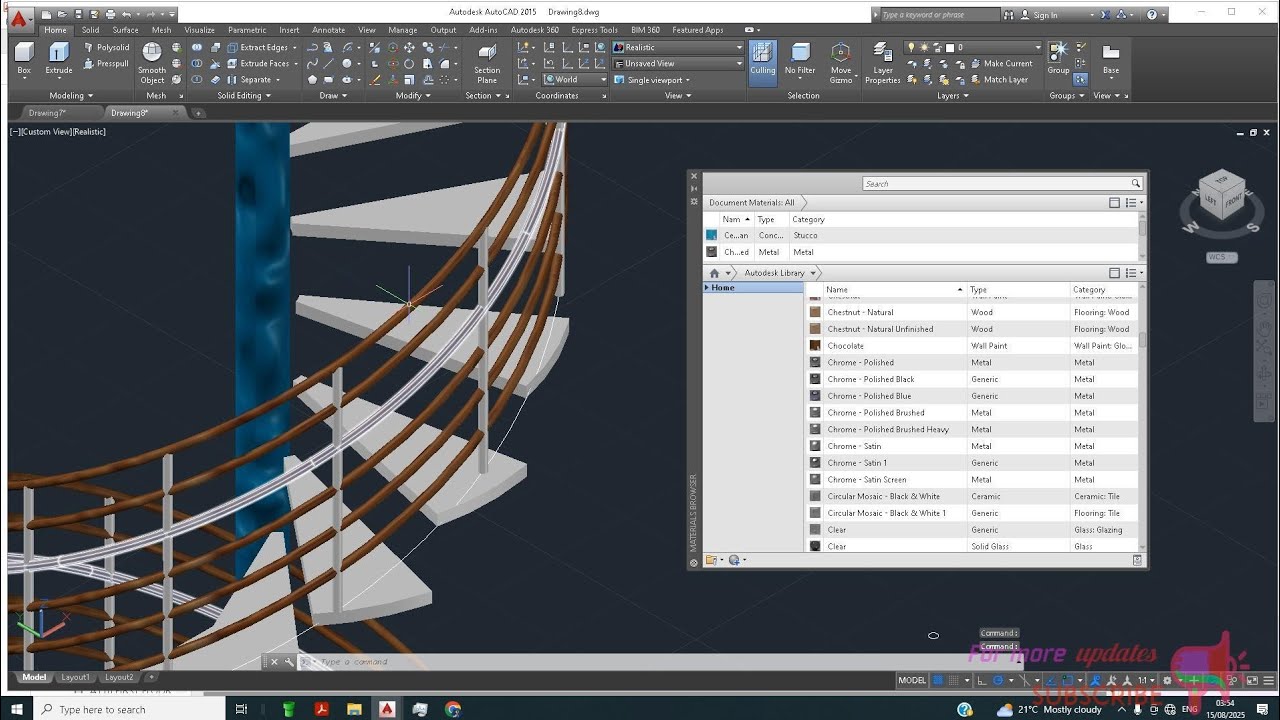Click the library Home icon in breadcrumb
The image size is (1280, 720).
(714, 273)
